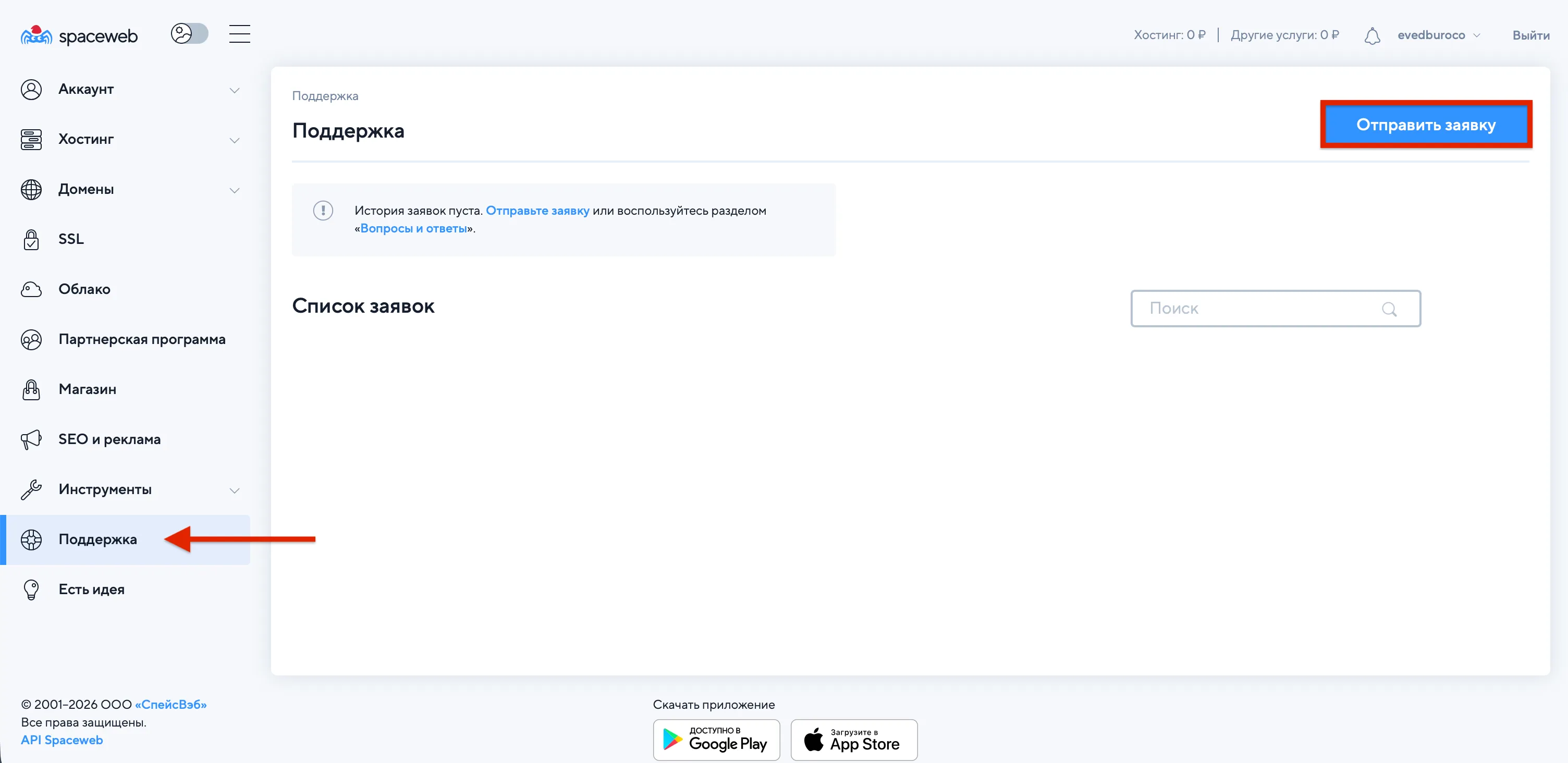Toggle the dark theme switch
1568x763 pixels.
189,34
